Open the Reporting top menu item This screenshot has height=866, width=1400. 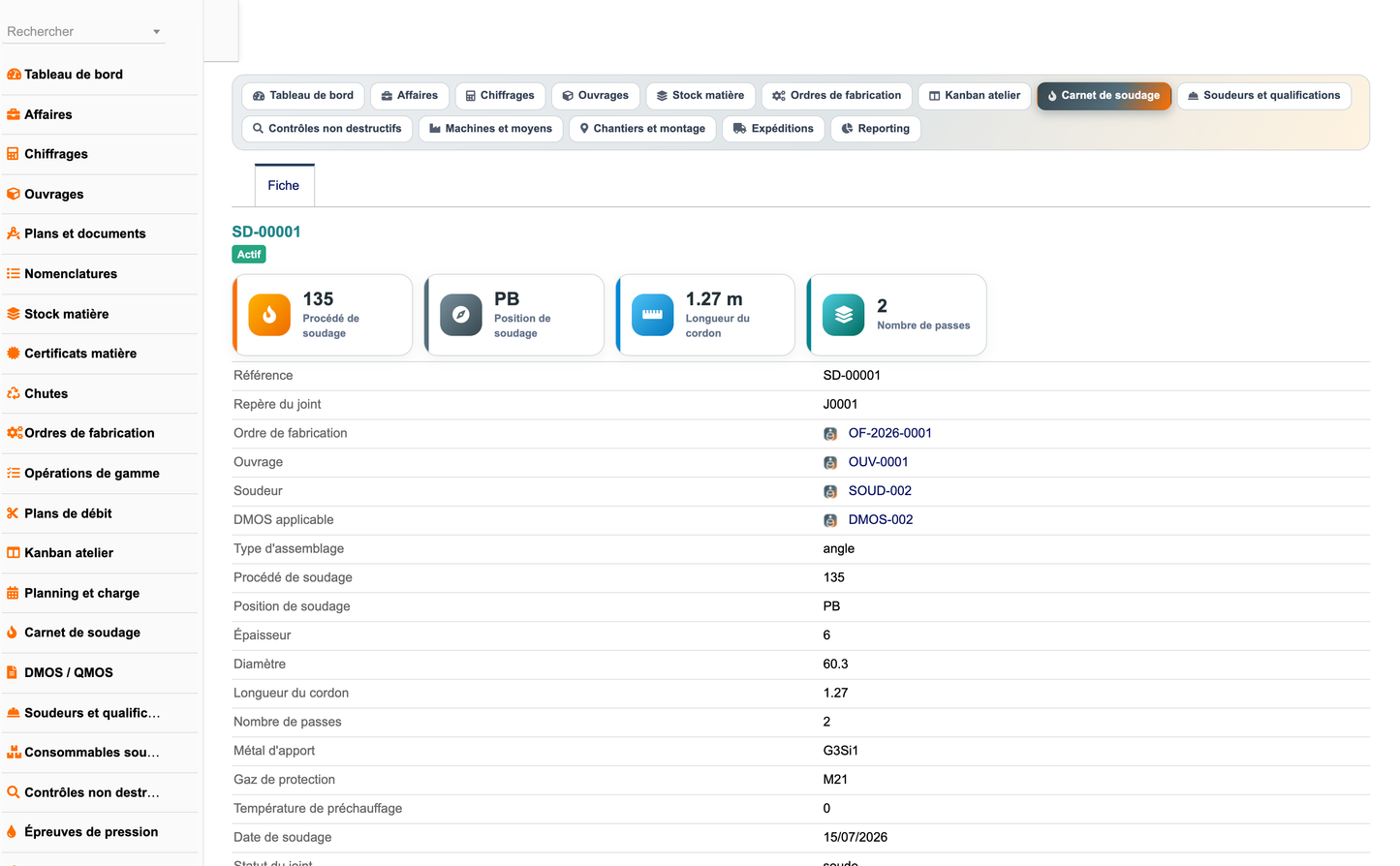875,129
